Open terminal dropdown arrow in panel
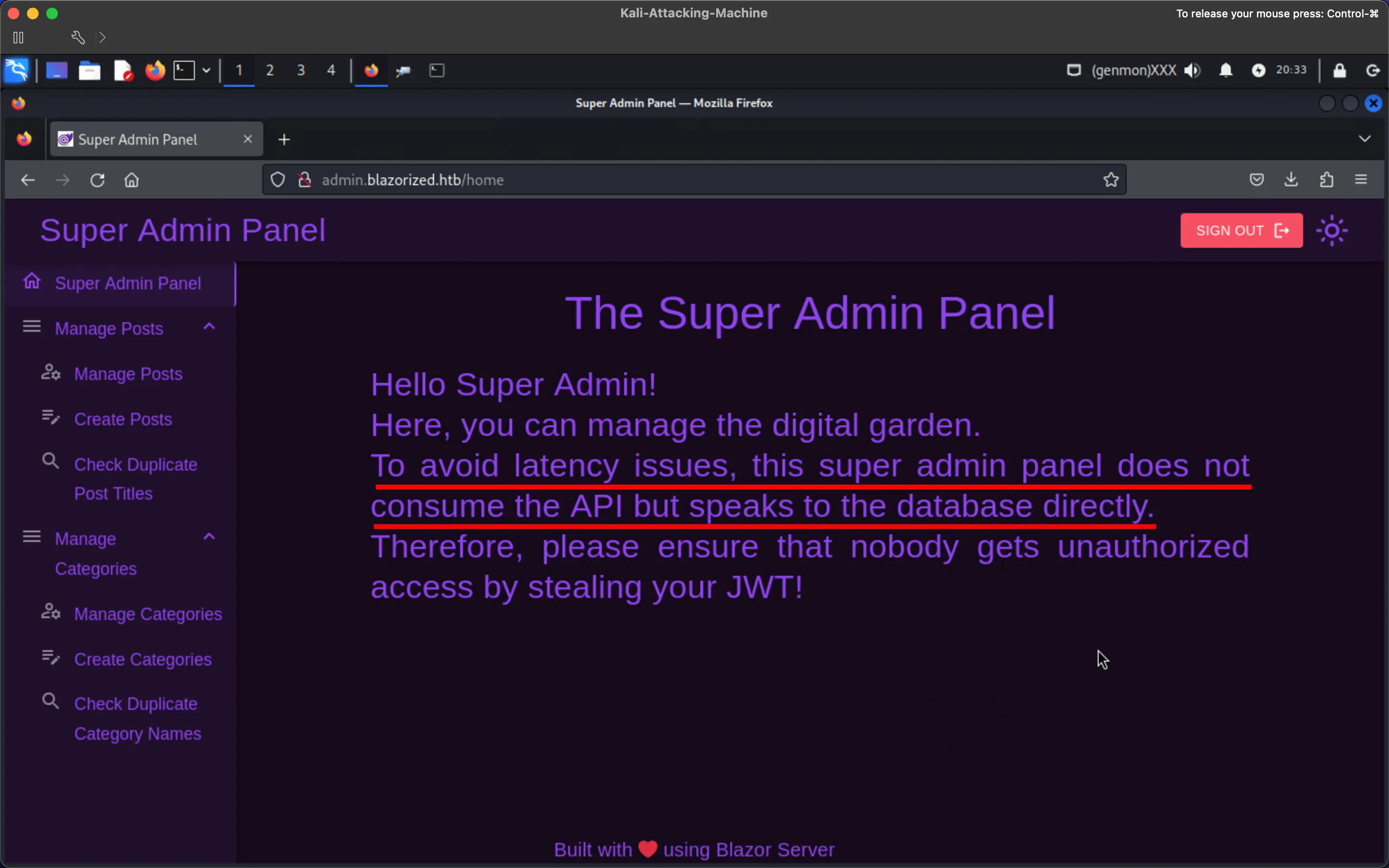Screen dimensions: 1389x868 [206, 70]
